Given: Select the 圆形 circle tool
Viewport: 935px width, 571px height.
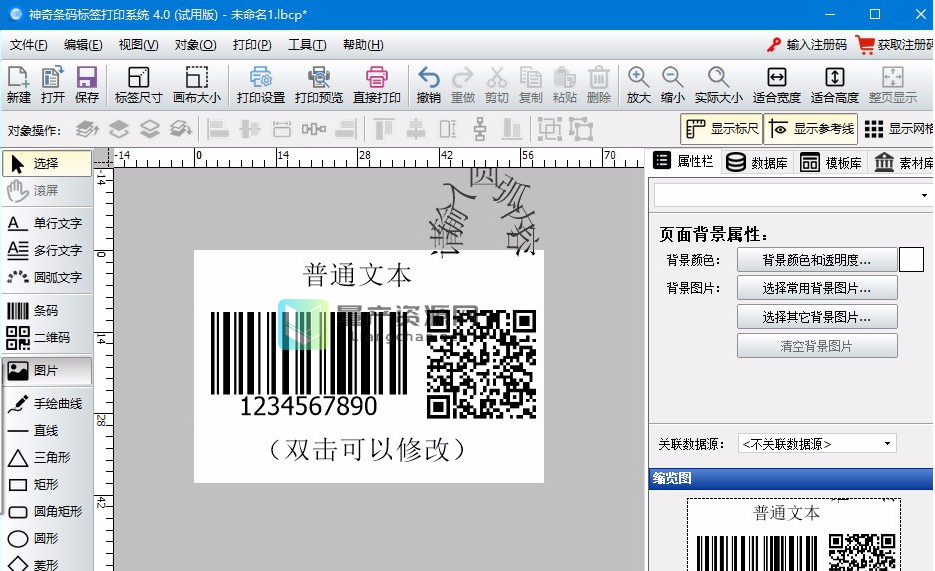Looking at the screenshot, I should pyautogui.click(x=47, y=538).
